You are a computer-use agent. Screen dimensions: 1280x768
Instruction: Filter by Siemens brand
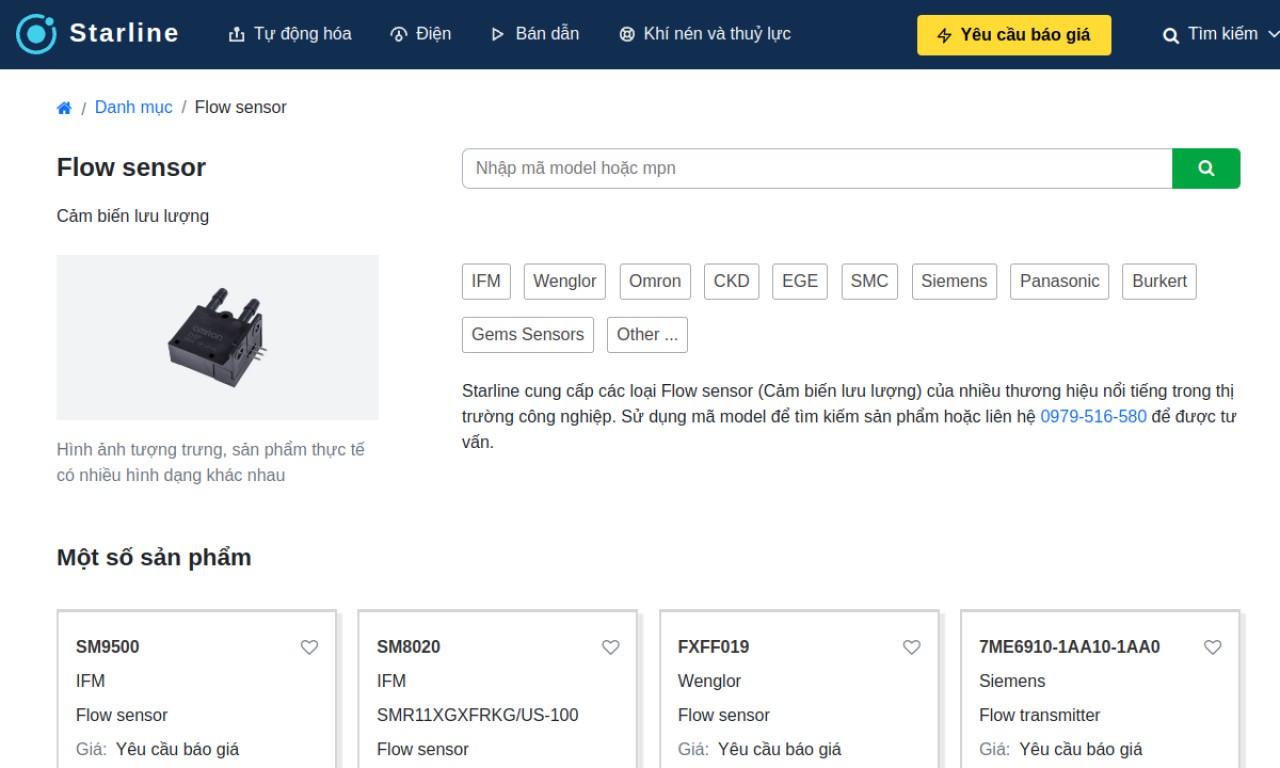point(954,281)
